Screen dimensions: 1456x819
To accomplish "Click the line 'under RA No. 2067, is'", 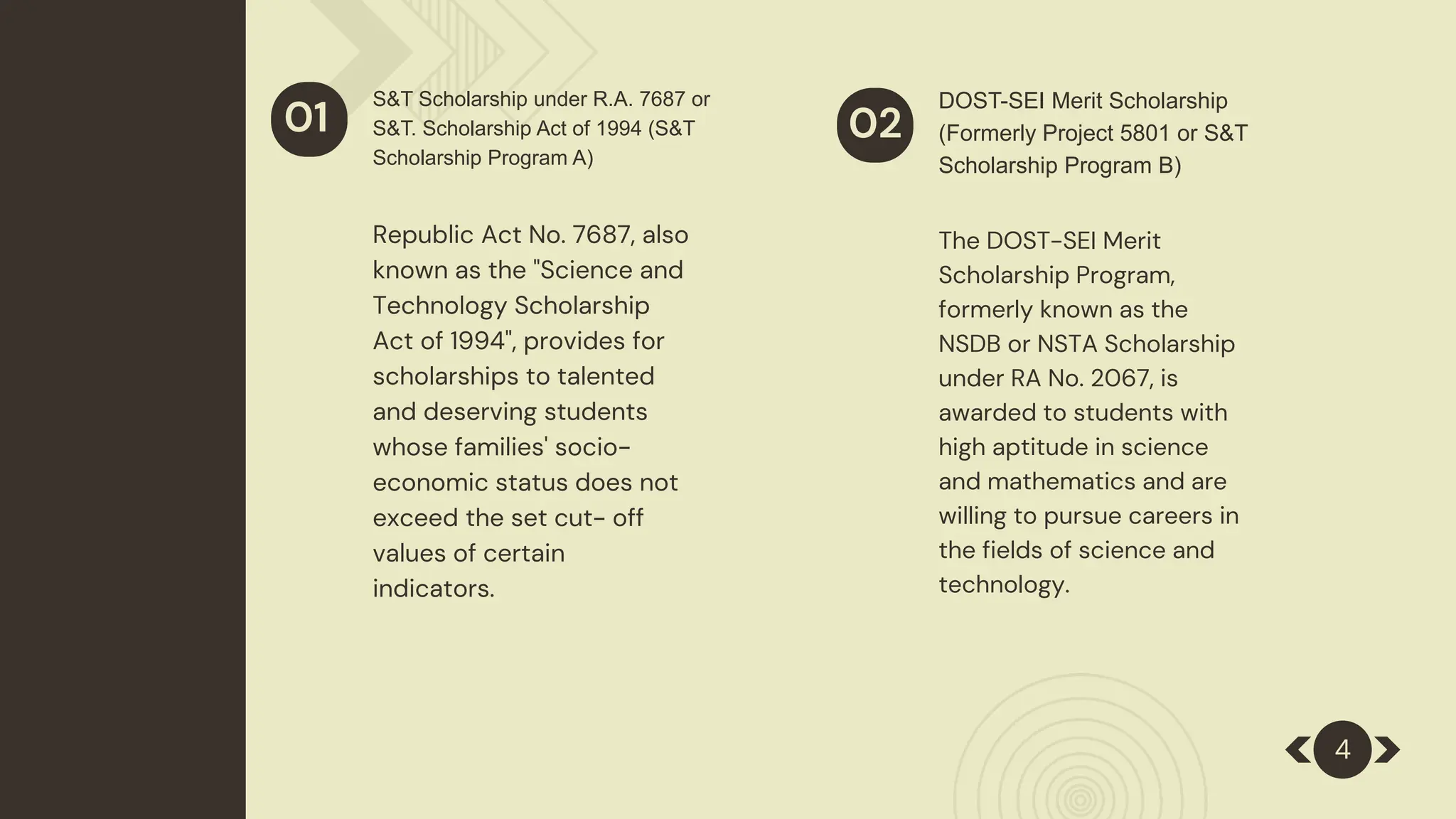I will coord(1058,378).
